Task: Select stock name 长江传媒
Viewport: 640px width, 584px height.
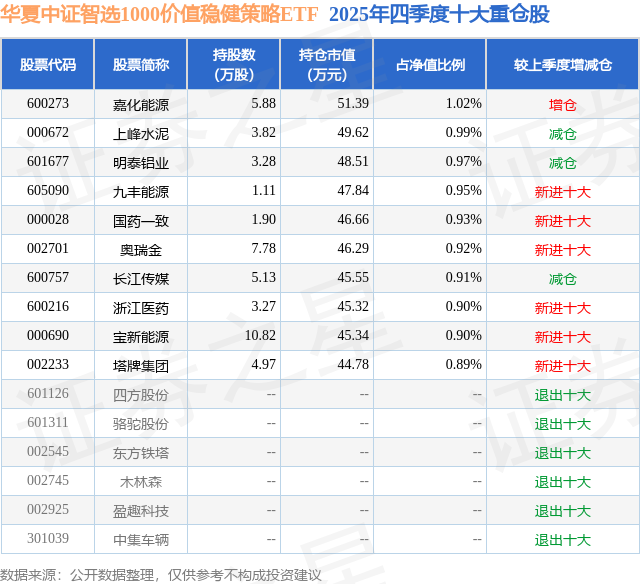Action: pyautogui.click(x=141, y=278)
